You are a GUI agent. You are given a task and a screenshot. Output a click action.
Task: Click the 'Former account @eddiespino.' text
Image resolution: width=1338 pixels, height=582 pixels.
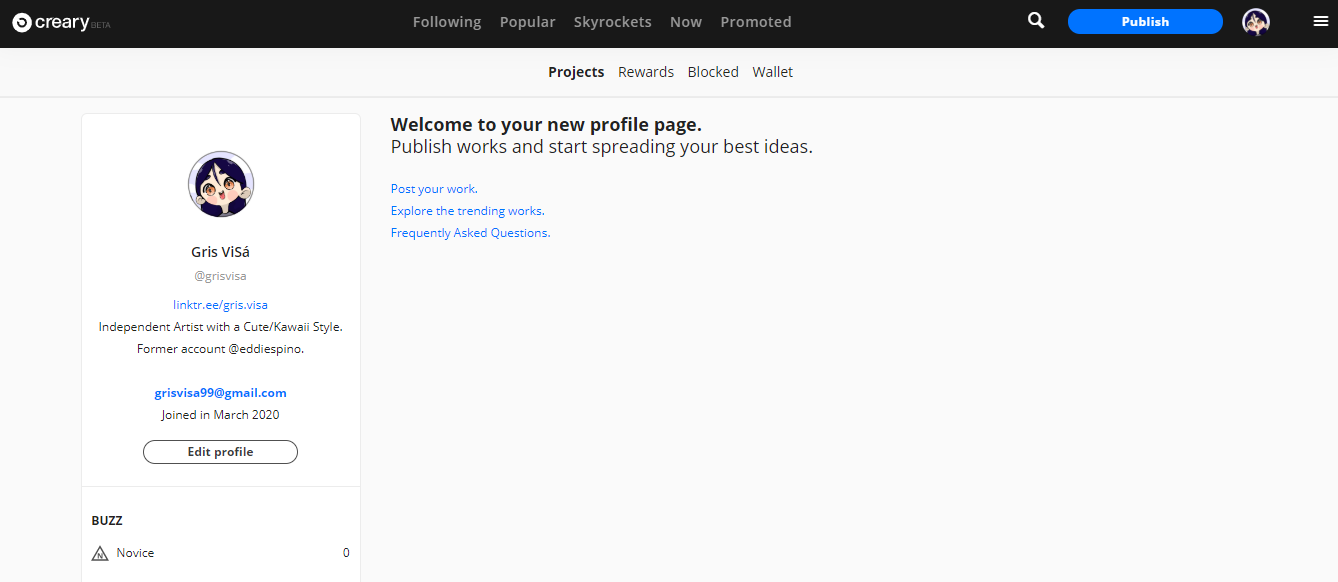(221, 349)
